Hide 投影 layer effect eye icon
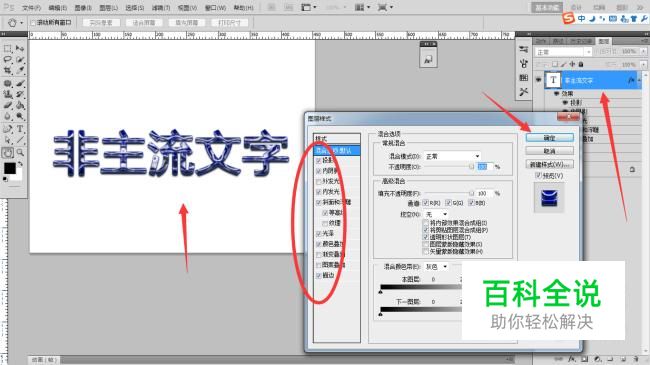Image resolution: width=650 pixels, height=365 pixels. [565, 102]
